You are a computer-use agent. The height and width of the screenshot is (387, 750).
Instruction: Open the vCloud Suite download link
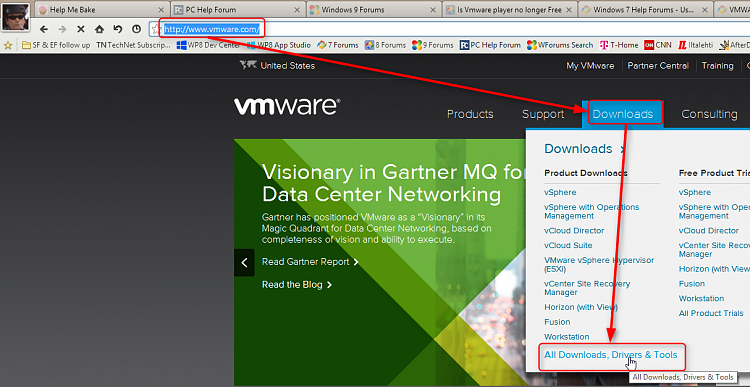click(568, 245)
